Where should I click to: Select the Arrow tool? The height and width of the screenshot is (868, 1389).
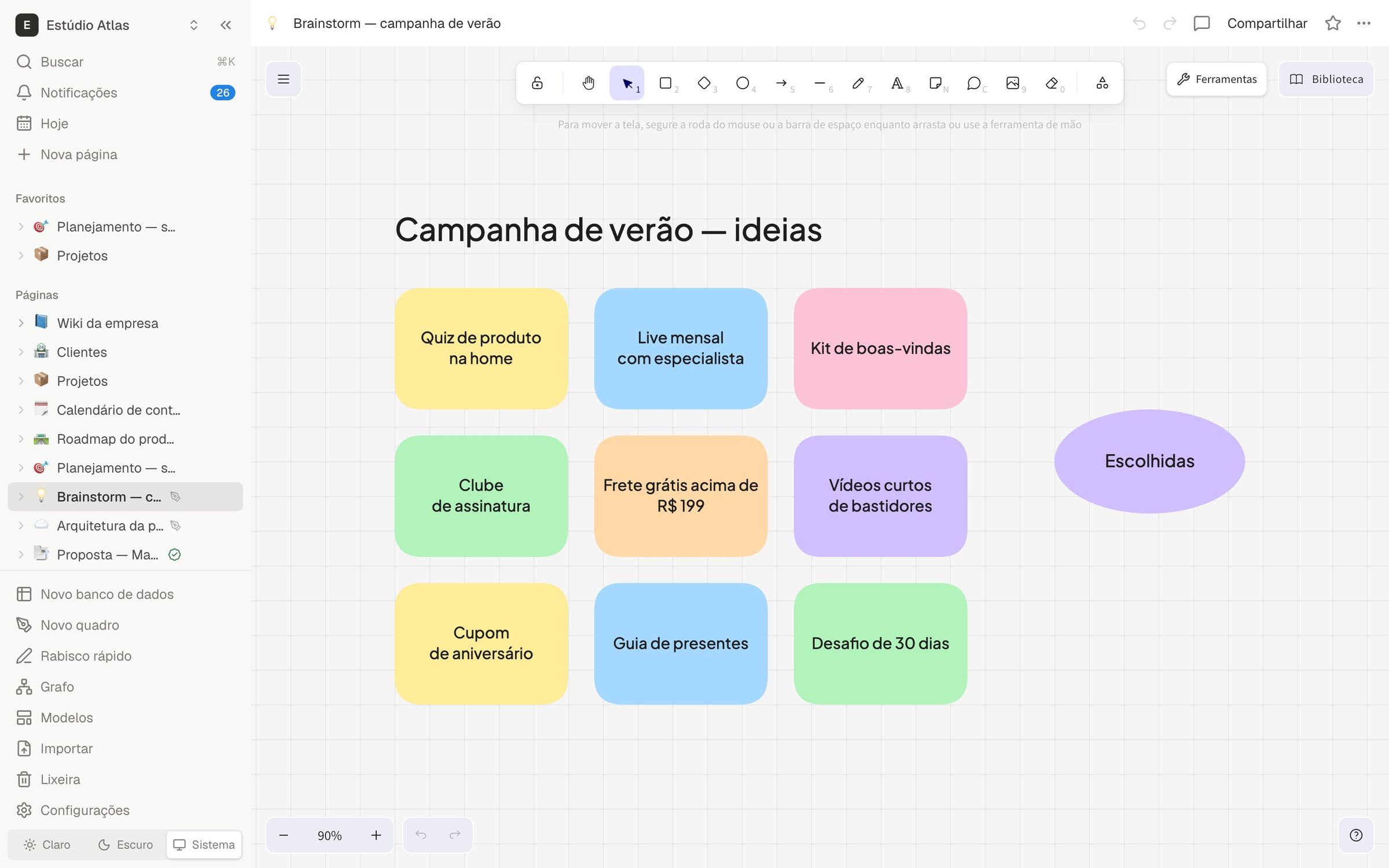[781, 83]
